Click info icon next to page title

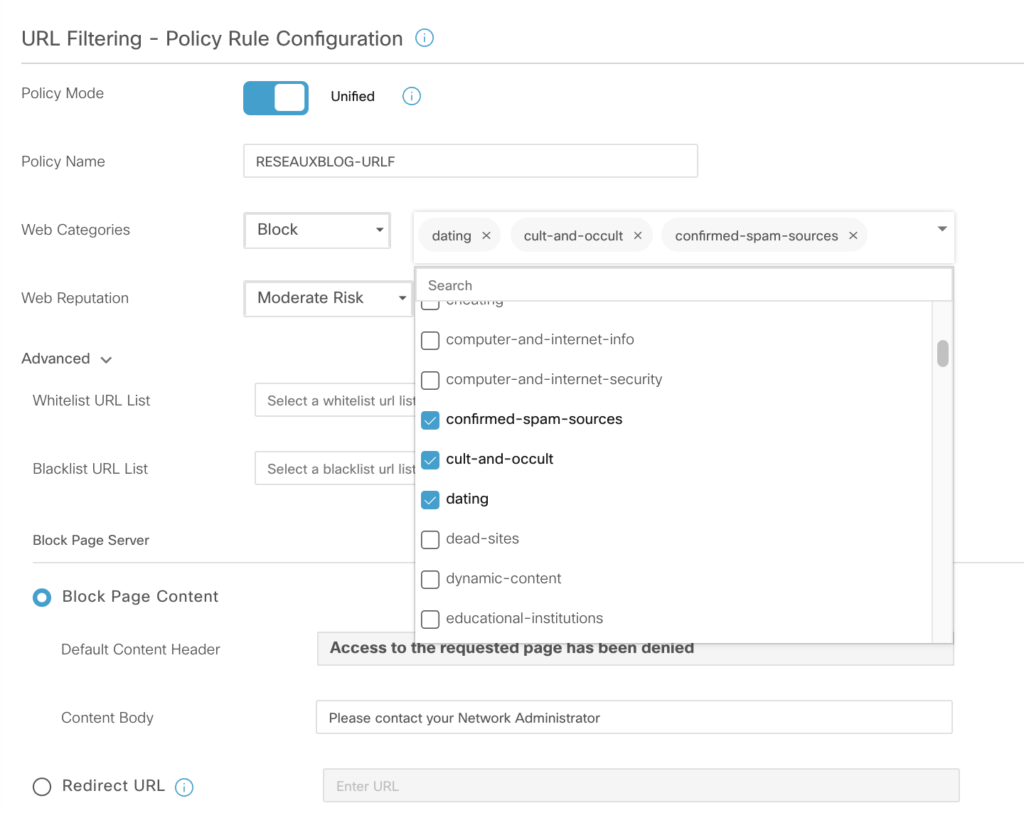424,39
